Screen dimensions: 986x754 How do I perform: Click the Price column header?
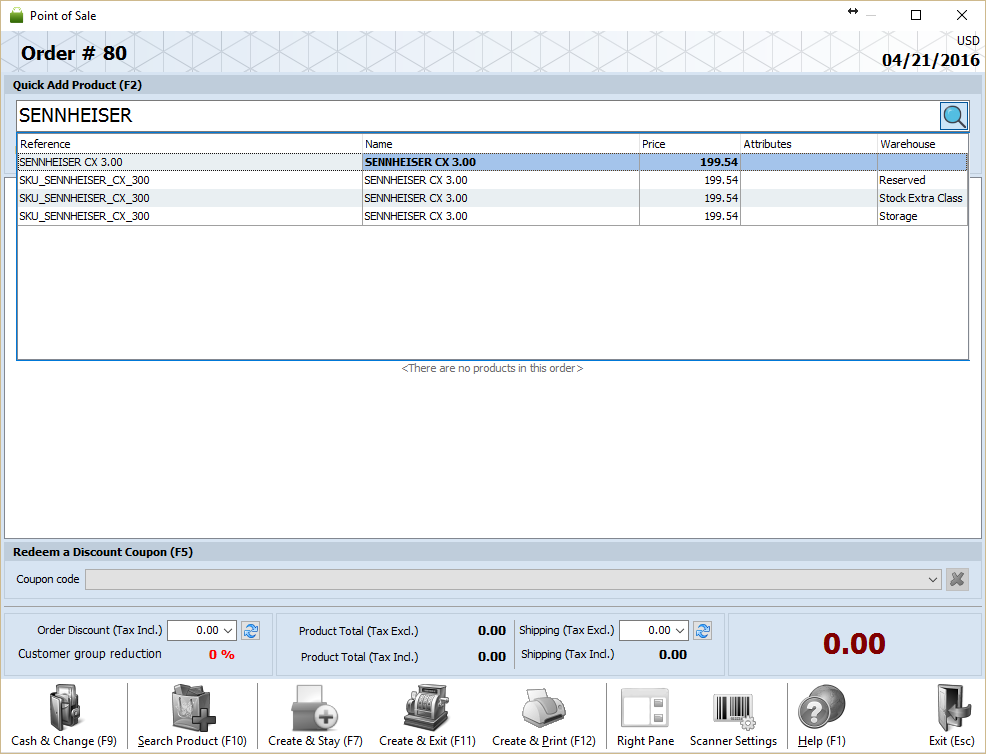(x=690, y=144)
